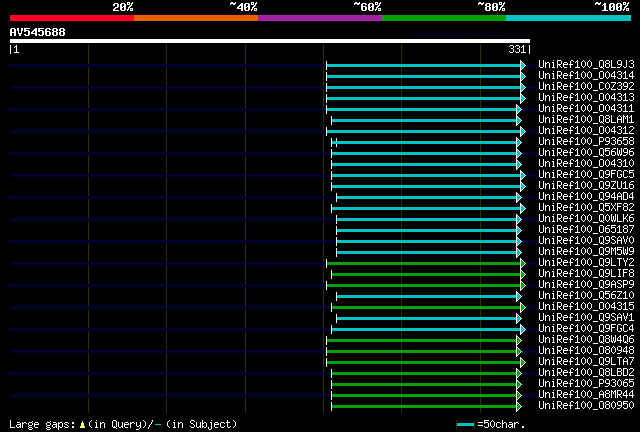
Task: Click the query end position marker 331
Action: (519, 49)
